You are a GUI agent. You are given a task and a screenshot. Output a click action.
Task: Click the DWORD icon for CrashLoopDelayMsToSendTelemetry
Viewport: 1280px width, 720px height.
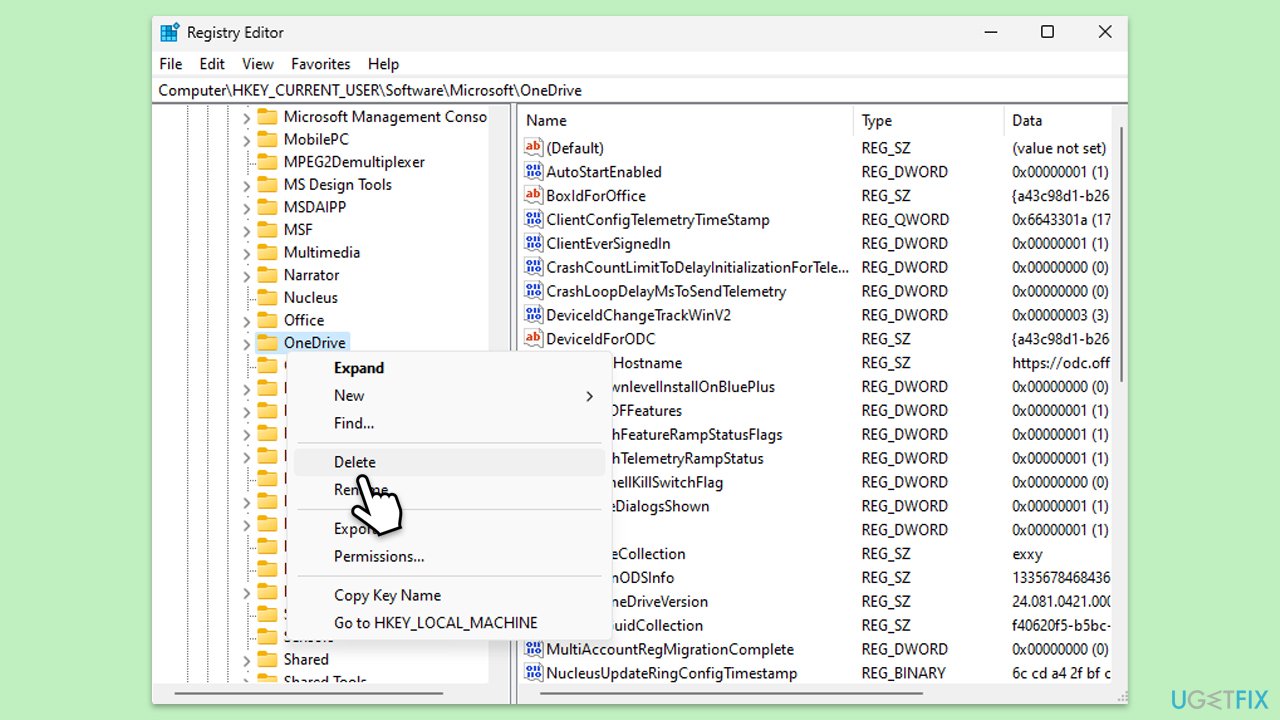(x=533, y=291)
